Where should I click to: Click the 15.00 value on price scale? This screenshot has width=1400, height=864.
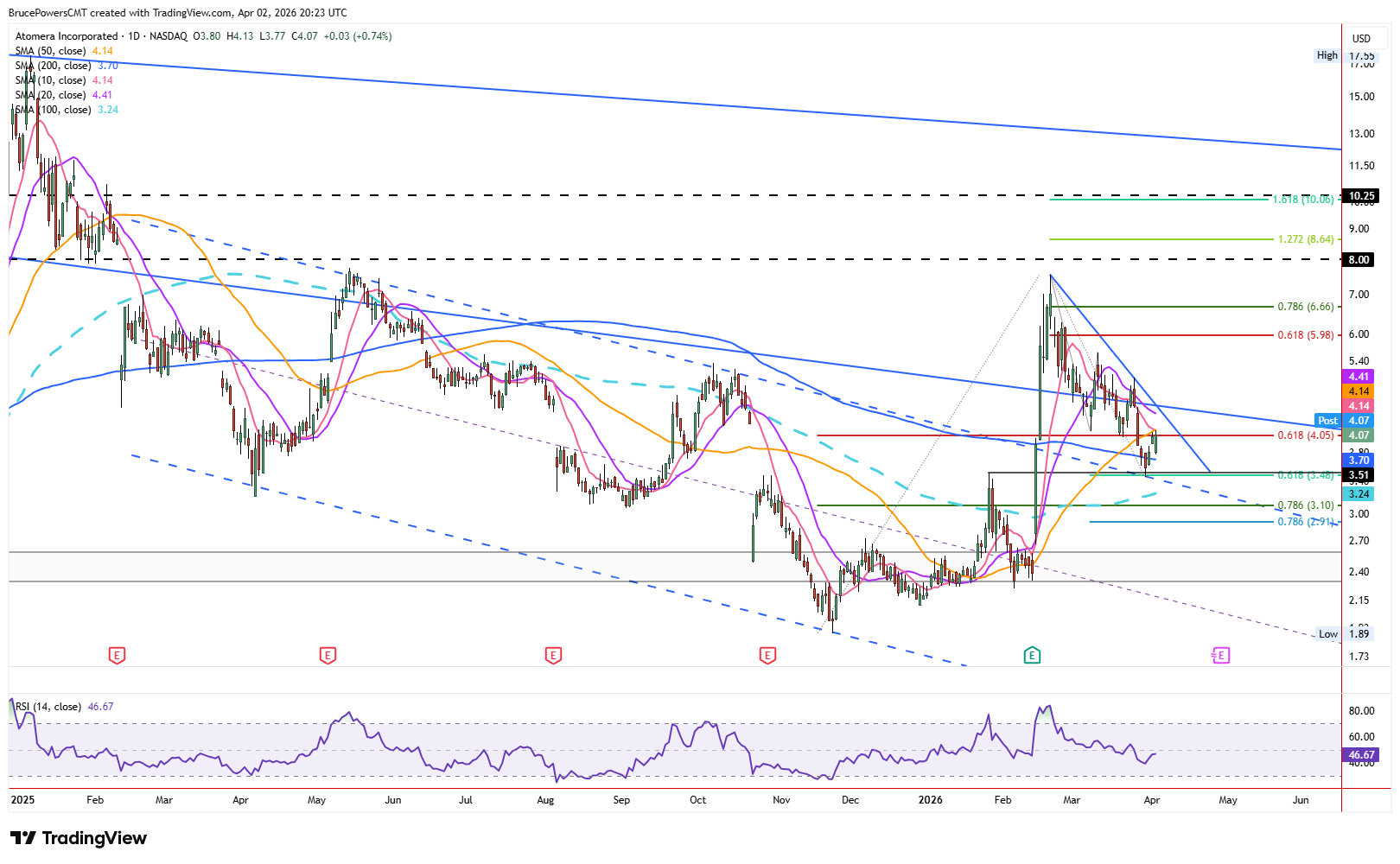pyautogui.click(x=1362, y=97)
